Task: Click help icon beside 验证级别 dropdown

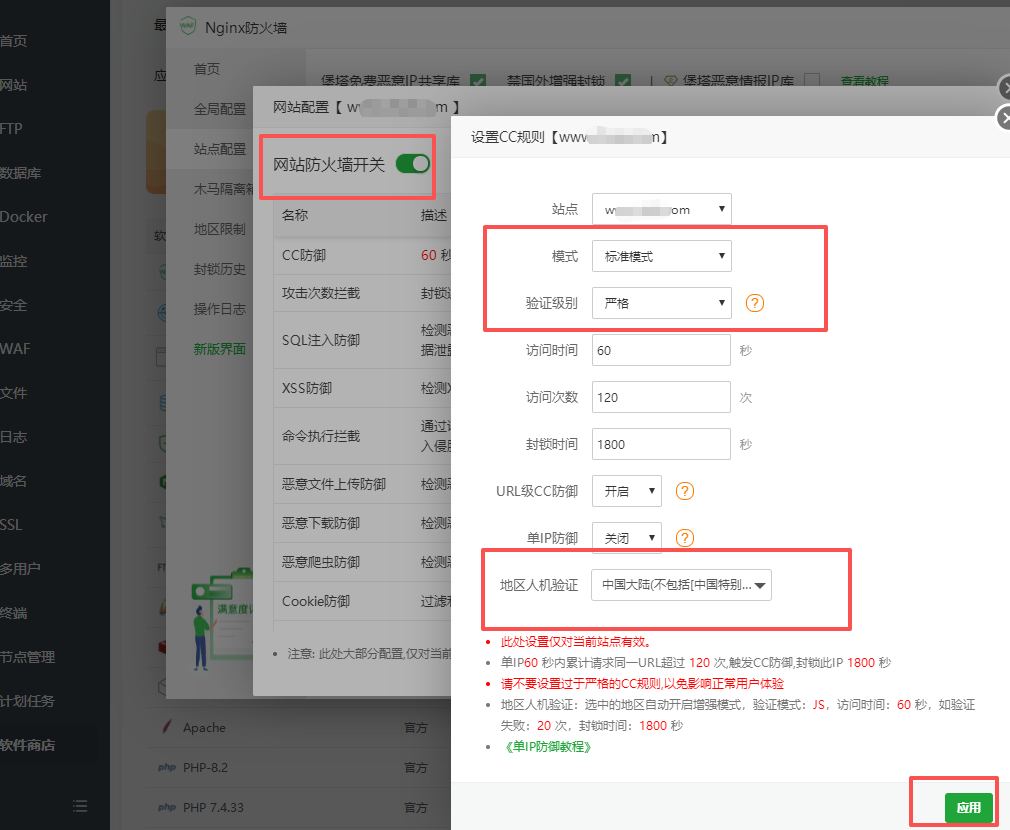Action: [755, 303]
